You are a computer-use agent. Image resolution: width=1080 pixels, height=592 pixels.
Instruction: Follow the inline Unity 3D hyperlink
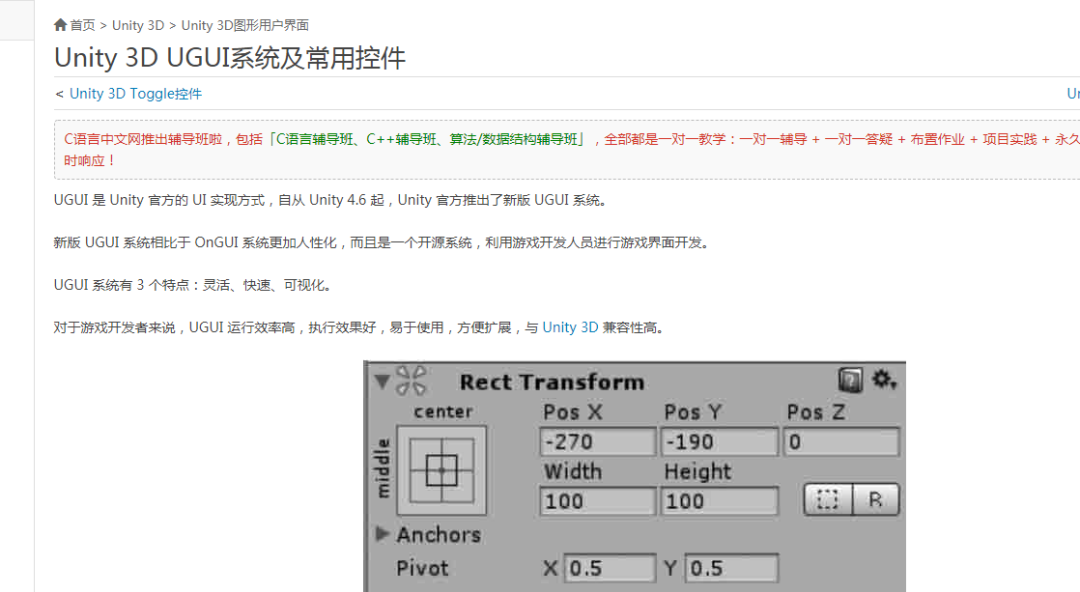click(570, 327)
